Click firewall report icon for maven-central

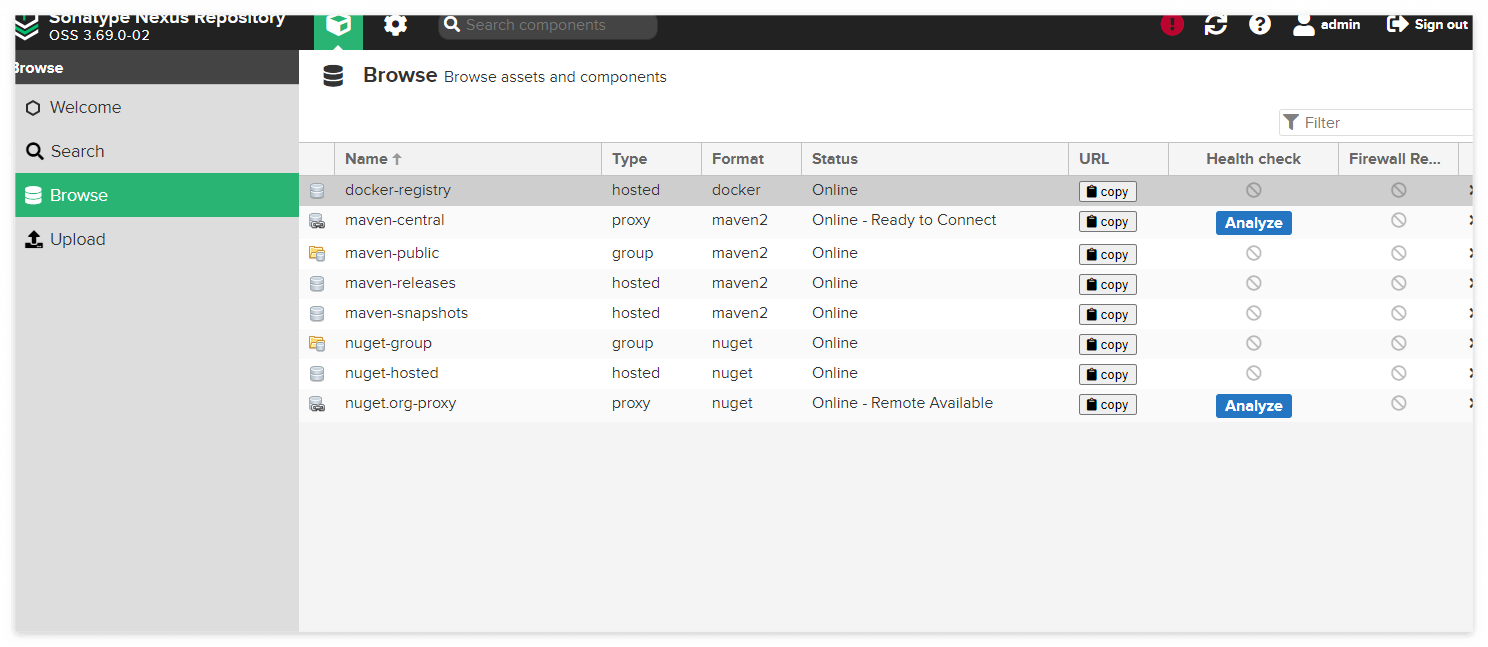point(1399,220)
